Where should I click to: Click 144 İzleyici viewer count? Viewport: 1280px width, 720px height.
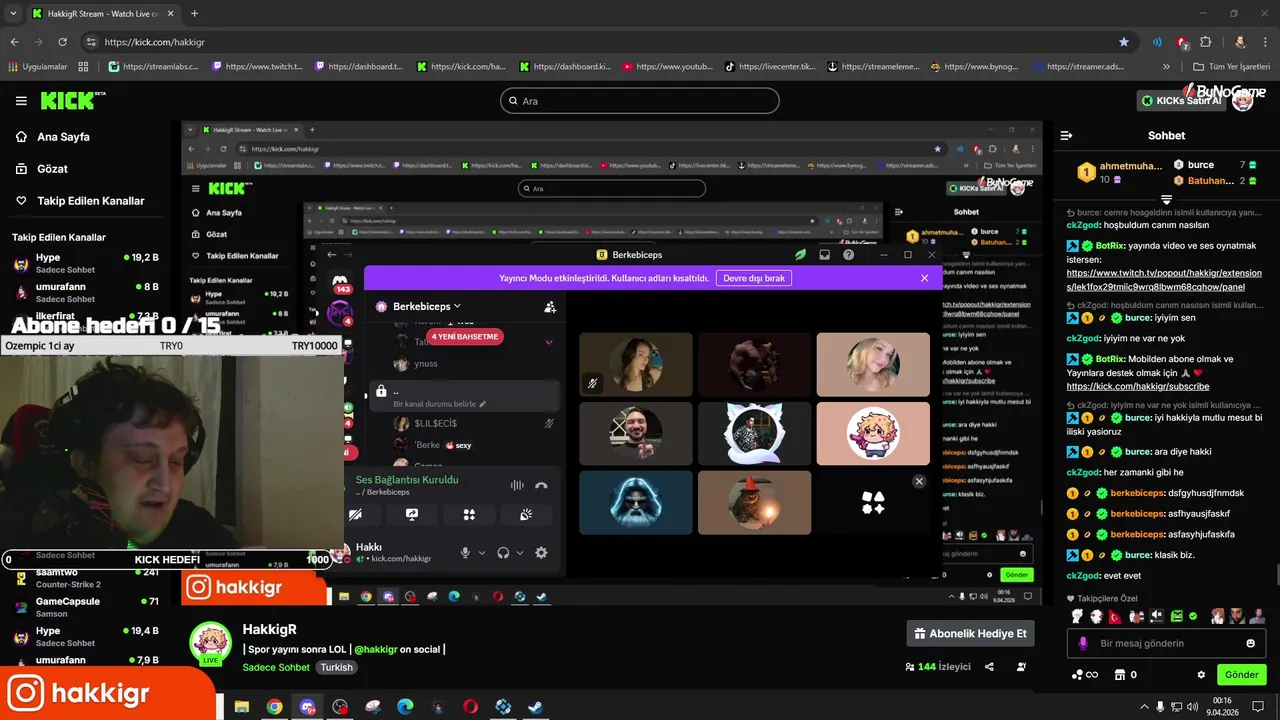click(x=937, y=667)
